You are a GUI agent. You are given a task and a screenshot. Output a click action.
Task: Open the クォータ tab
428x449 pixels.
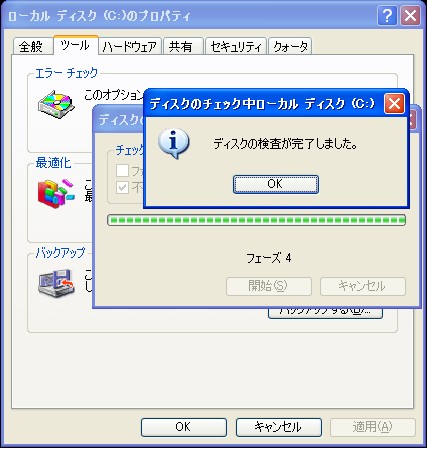[x=290, y=46]
